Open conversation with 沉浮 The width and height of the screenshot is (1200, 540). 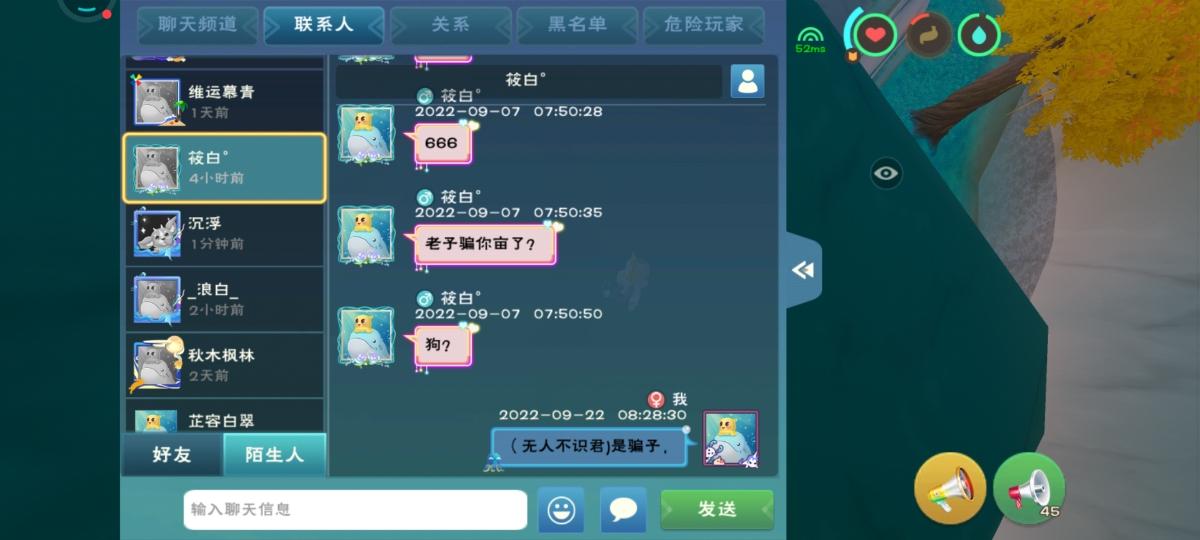click(x=224, y=233)
